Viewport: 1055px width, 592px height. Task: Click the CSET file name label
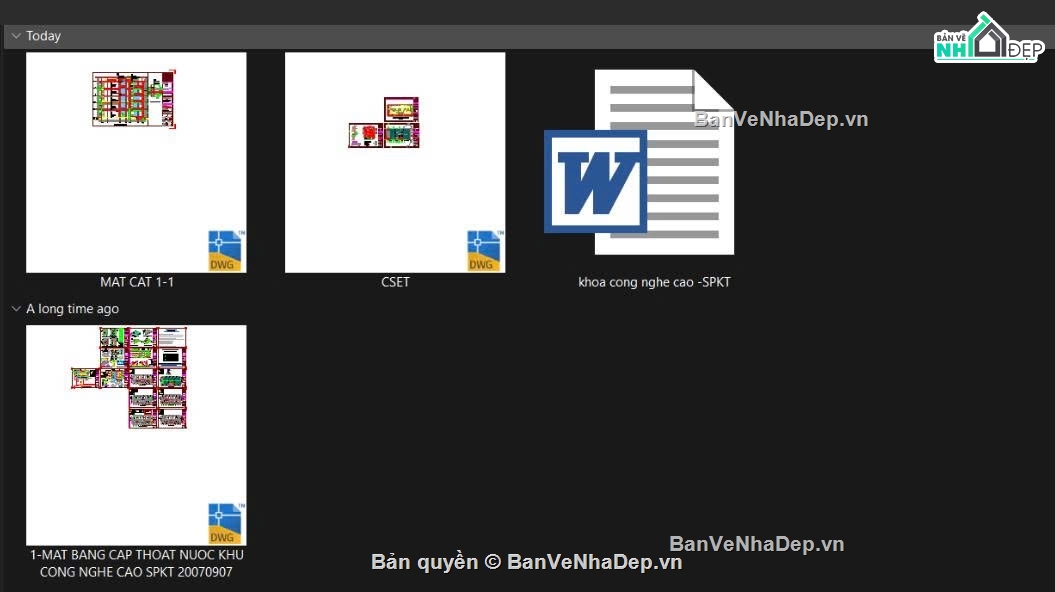[x=395, y=282]
